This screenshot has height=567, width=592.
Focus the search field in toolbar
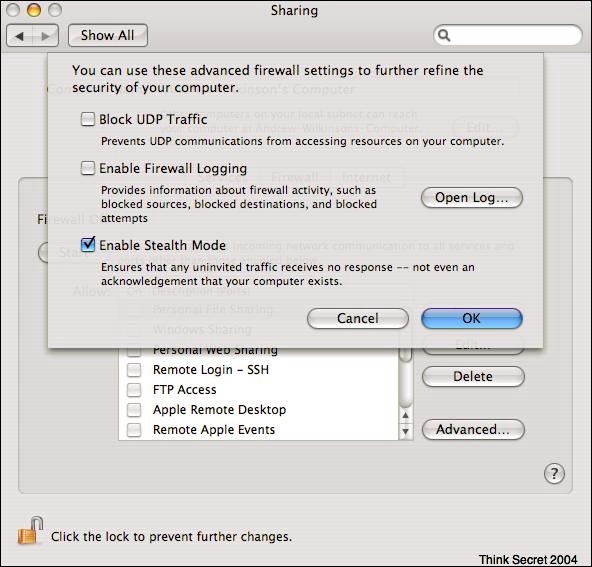[x=508, y=35]
